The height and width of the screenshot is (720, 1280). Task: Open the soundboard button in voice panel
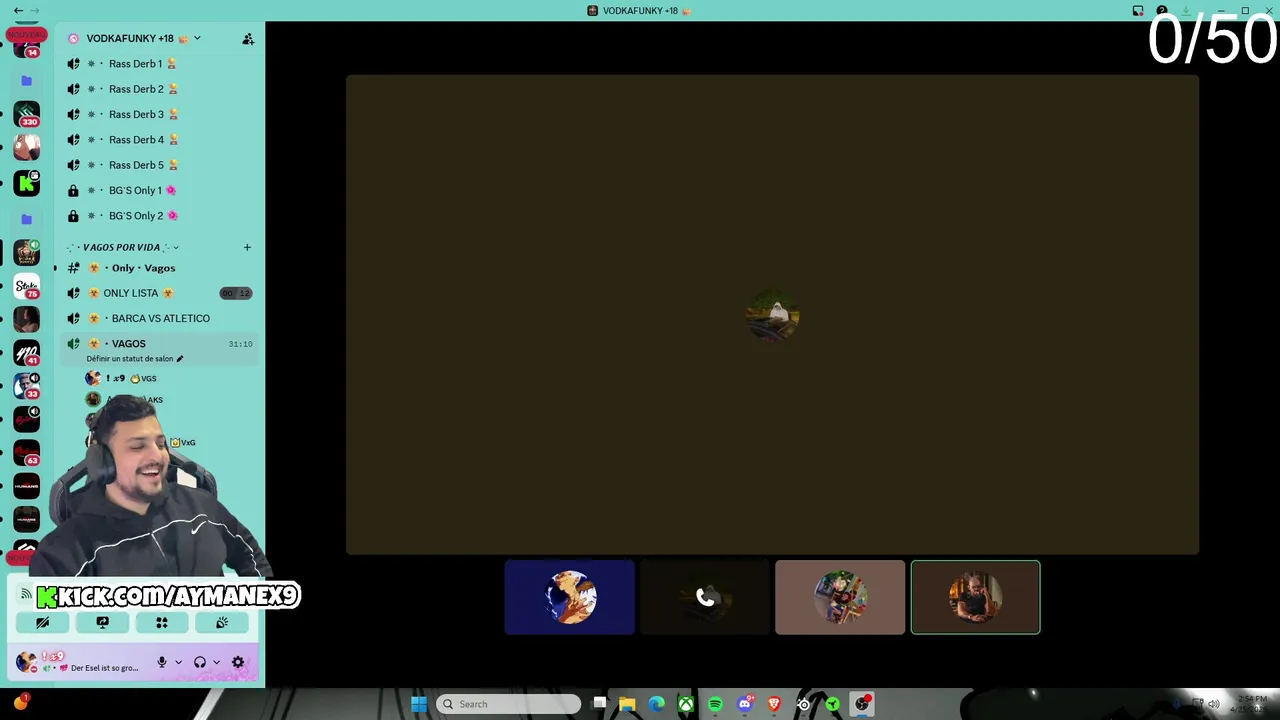[x=222, y=622]
